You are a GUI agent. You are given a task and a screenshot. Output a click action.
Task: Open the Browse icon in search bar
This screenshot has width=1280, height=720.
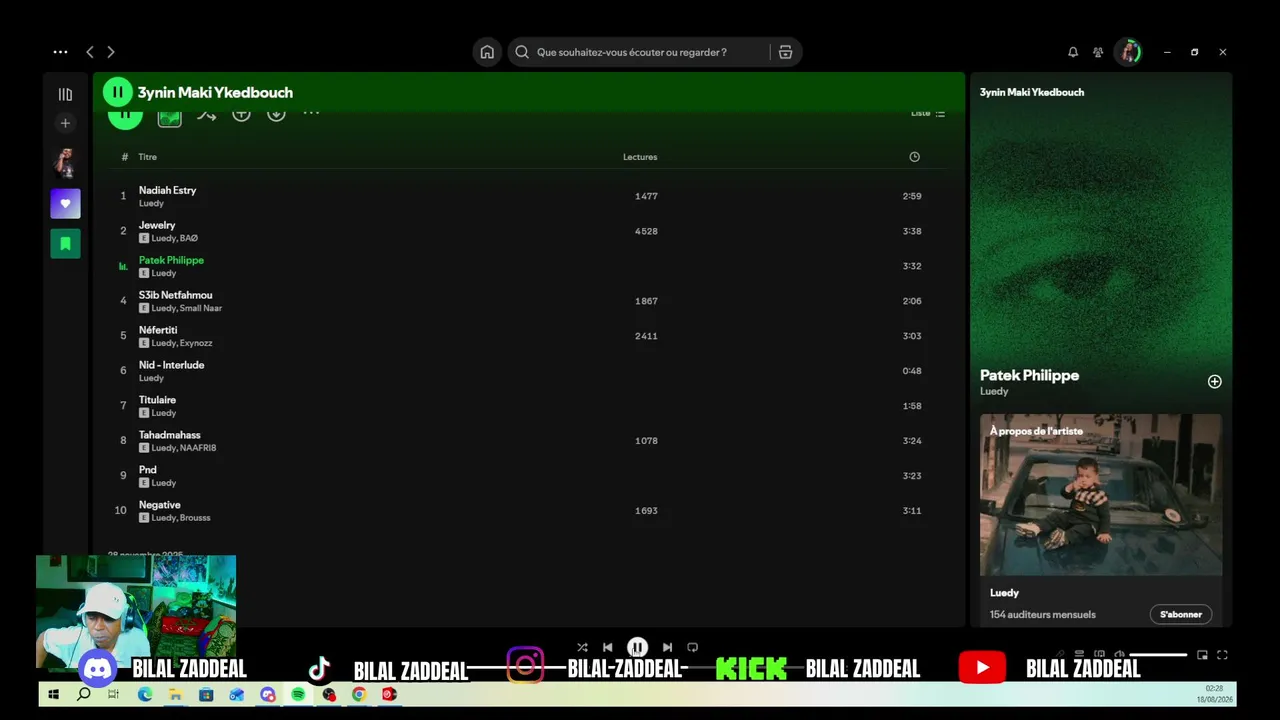point(785,52)
